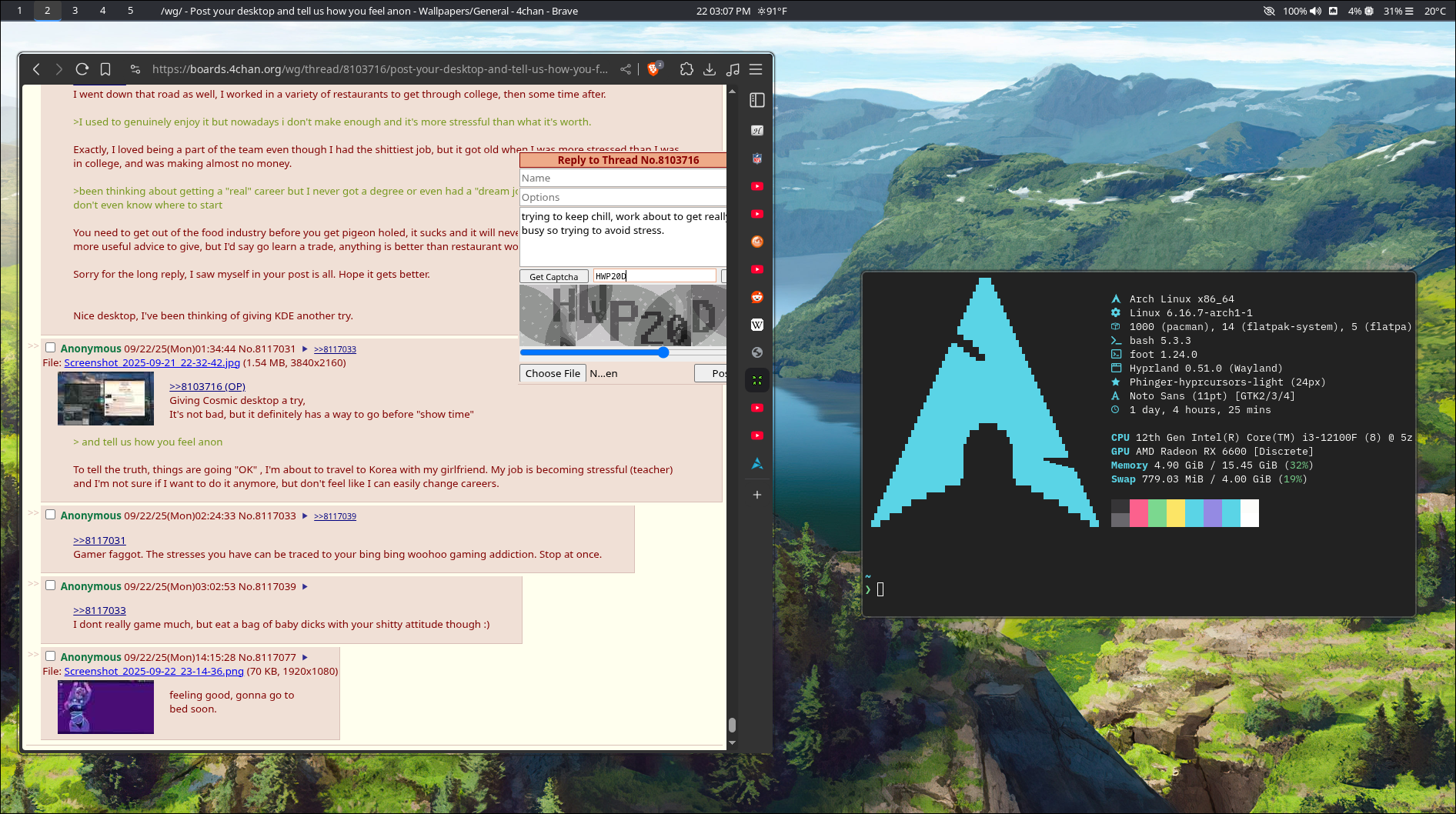The height and width of the screenshot is (814, 1456).
Task: Open the orange circle sidebar shortcut
Action: (x=757, y=242)
